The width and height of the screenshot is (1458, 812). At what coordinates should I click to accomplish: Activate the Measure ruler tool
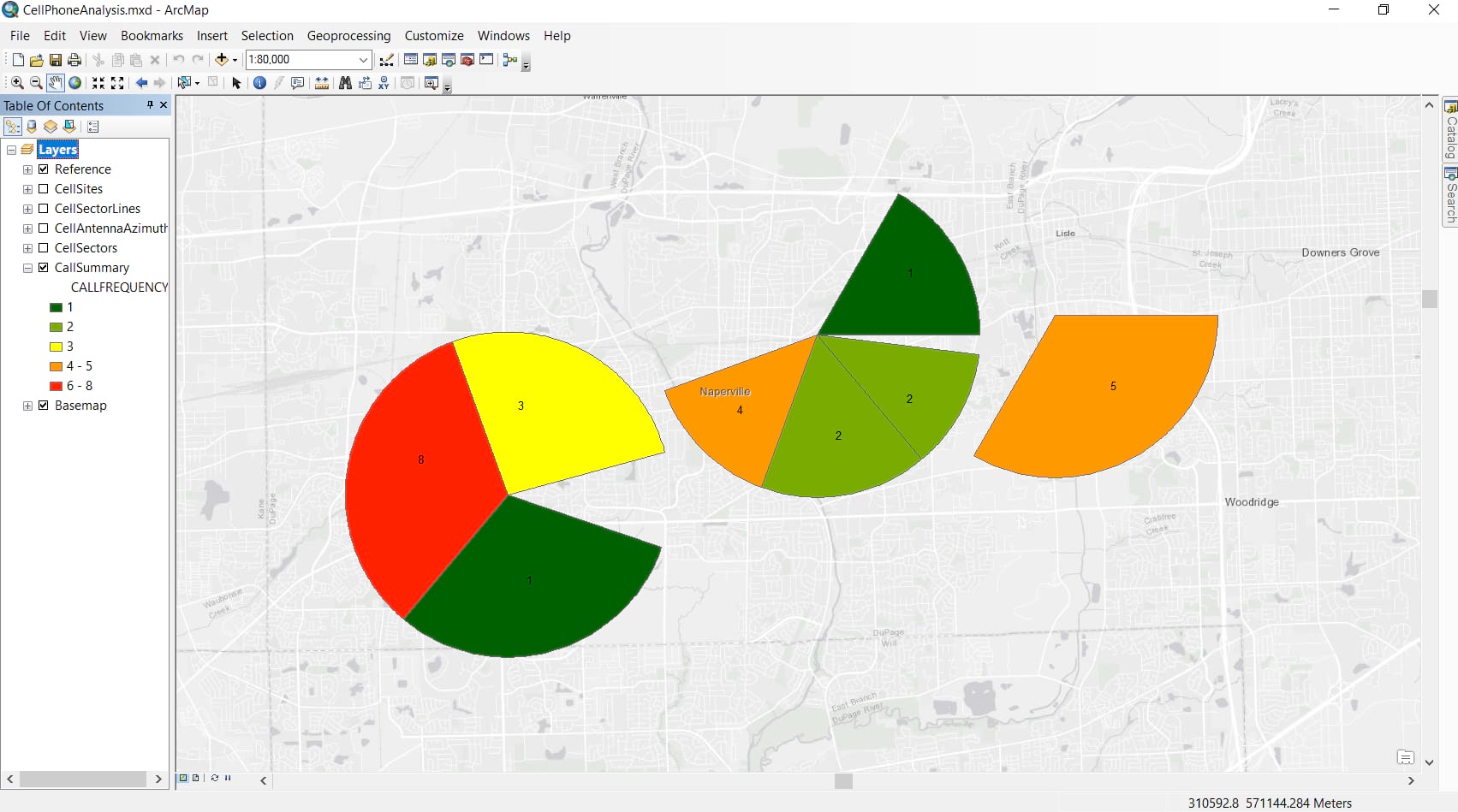pyautogui.click(x=322, y=83)
